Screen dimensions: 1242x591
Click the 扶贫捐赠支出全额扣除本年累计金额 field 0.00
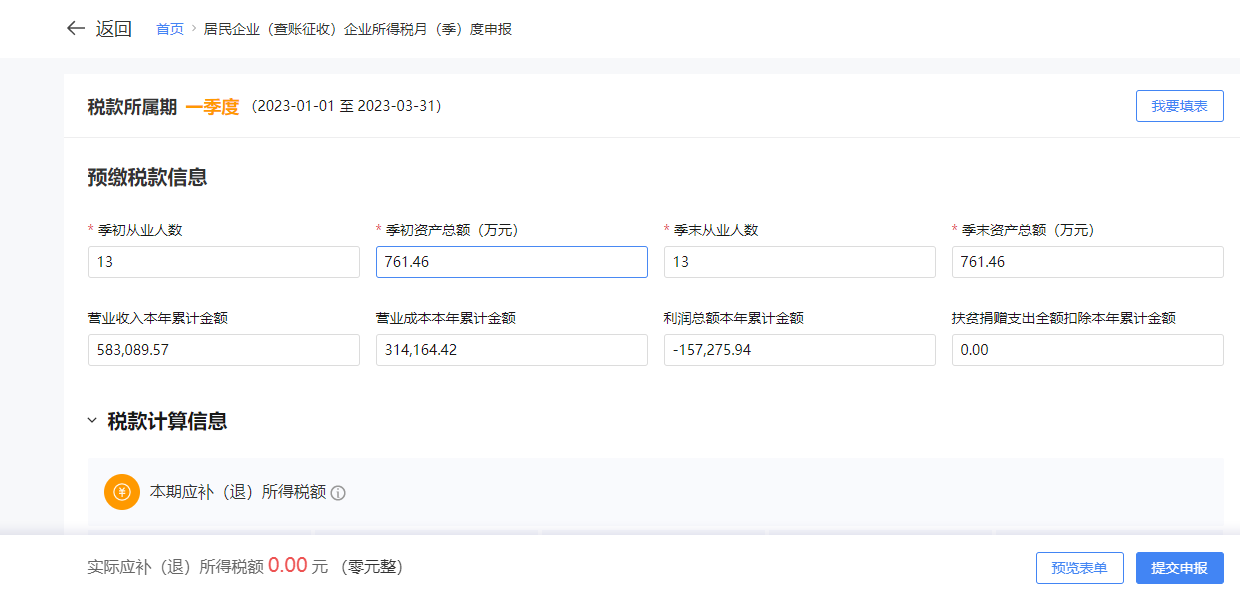[1088, 350]
